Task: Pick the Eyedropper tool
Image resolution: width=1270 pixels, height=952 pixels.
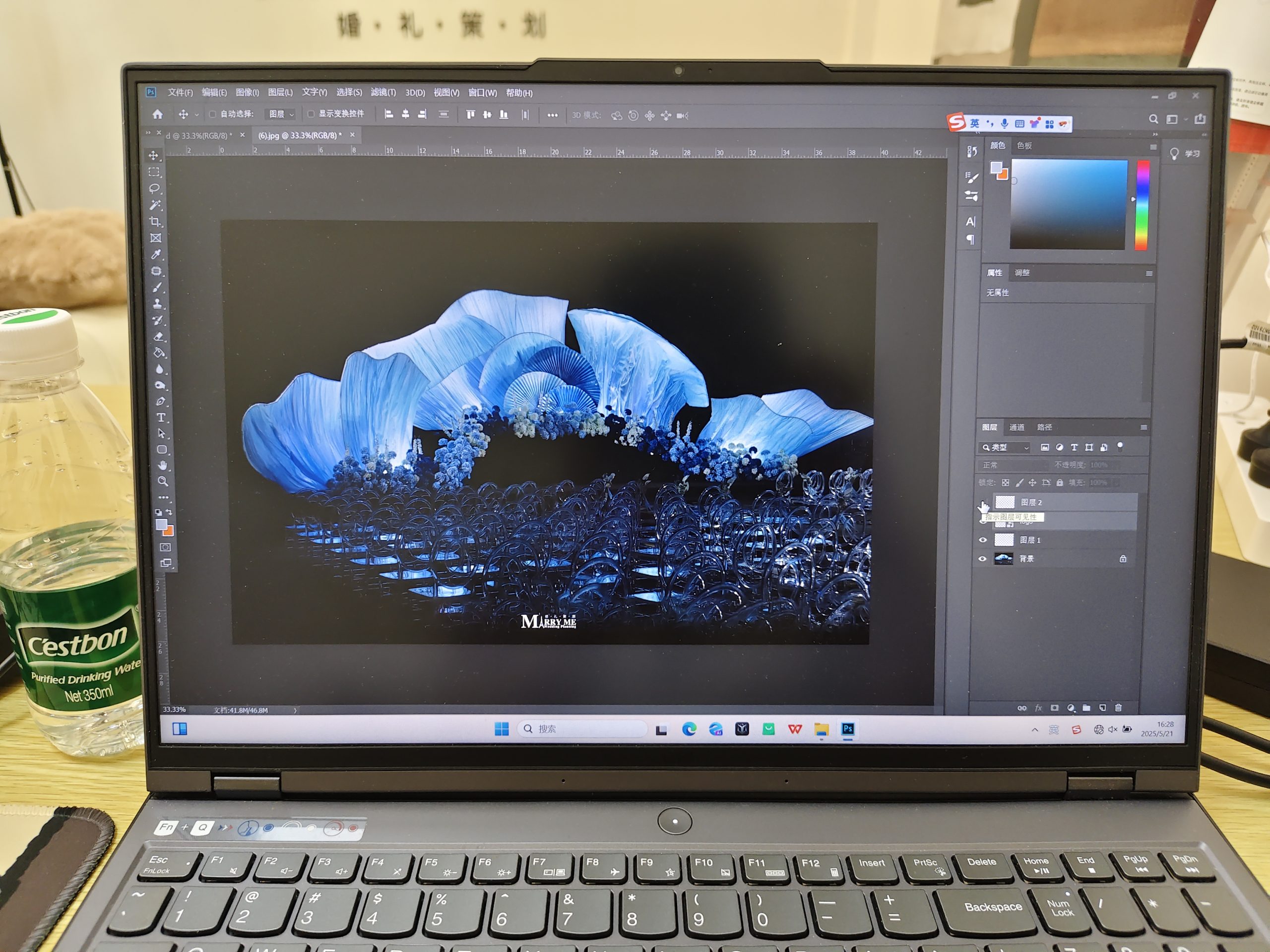Action: 156,254
